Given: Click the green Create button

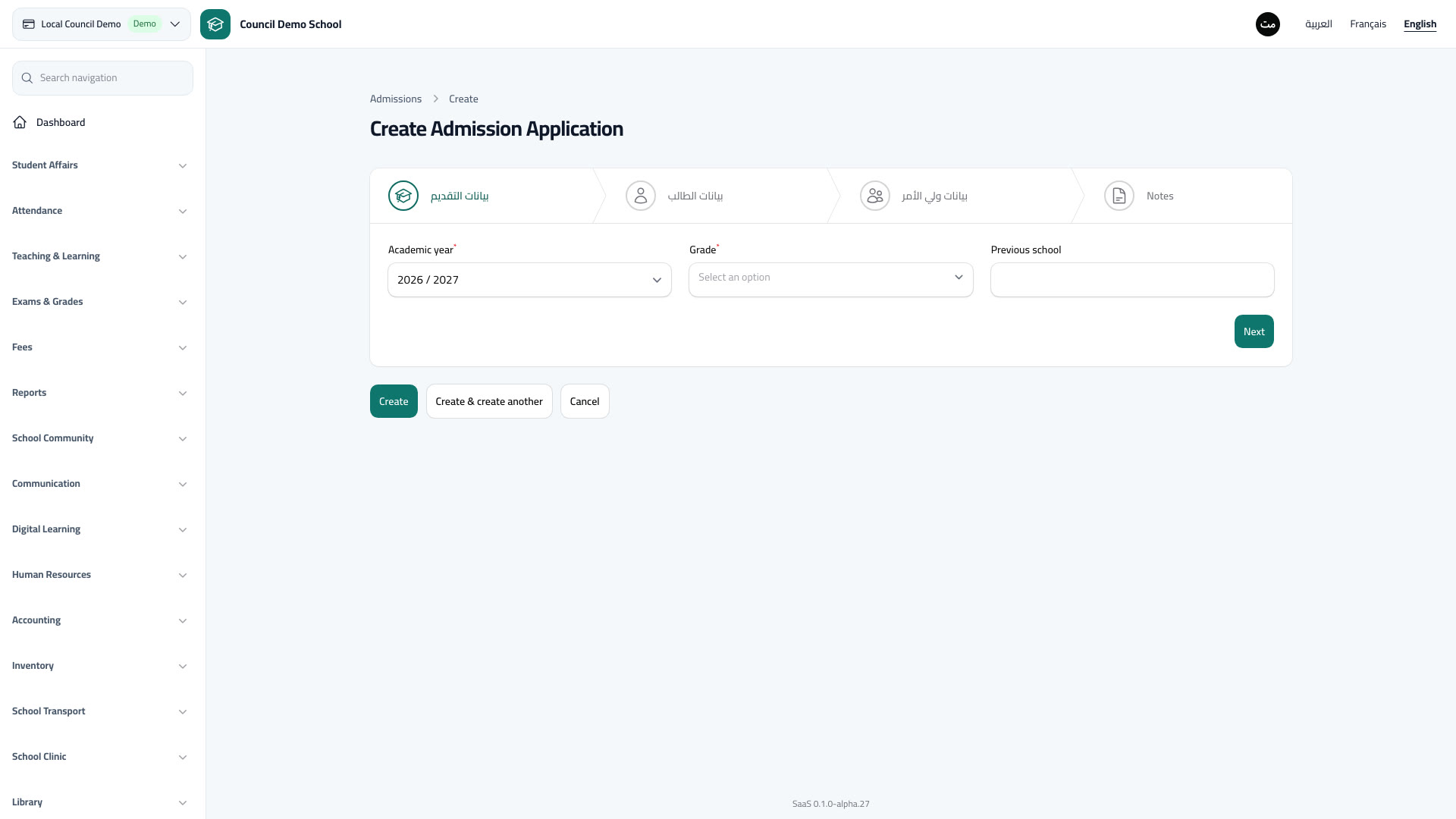Looking at the screenshot, I should coord(394,401).
